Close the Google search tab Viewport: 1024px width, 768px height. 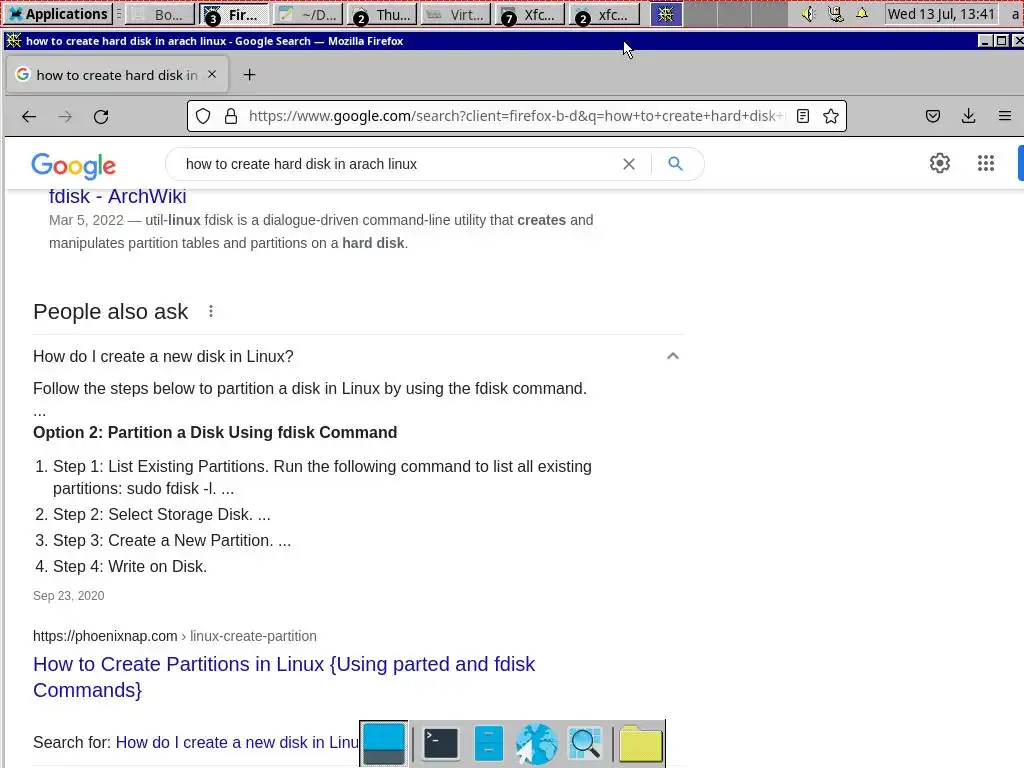point(212,74)
